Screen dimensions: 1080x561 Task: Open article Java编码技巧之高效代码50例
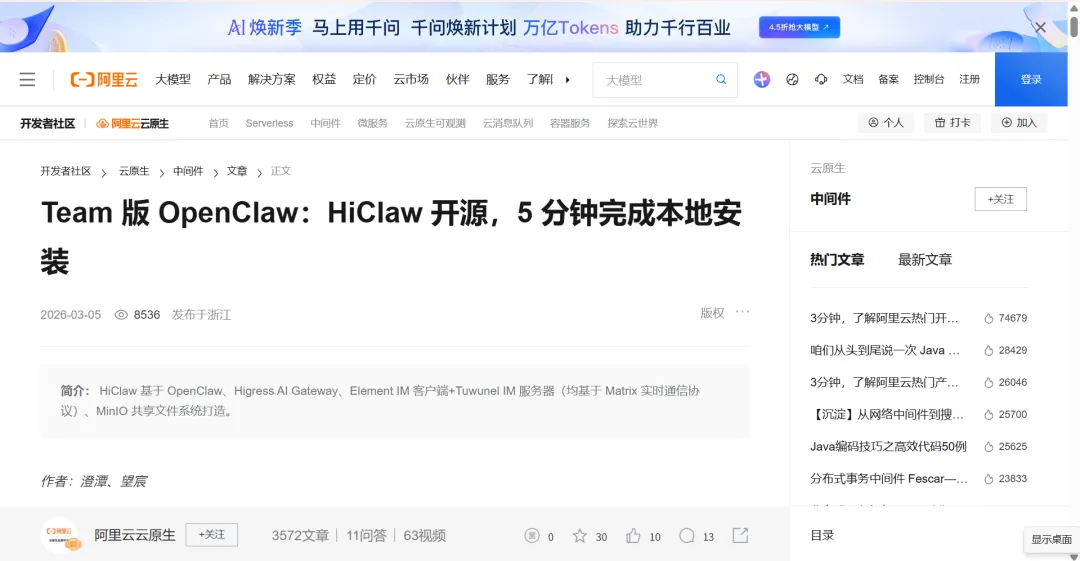tap(889, 447)
